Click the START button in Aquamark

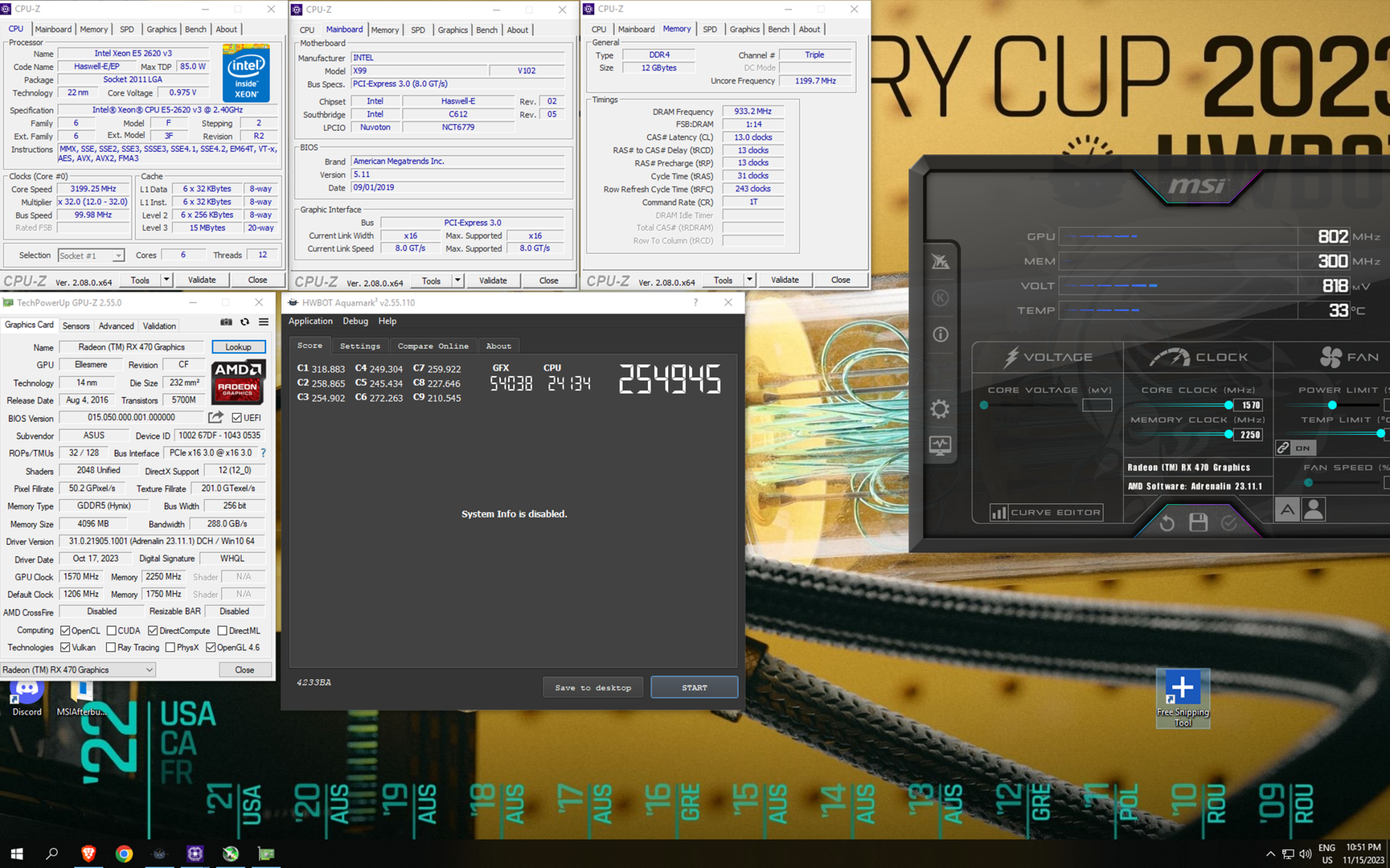click(x=695, y=687)
